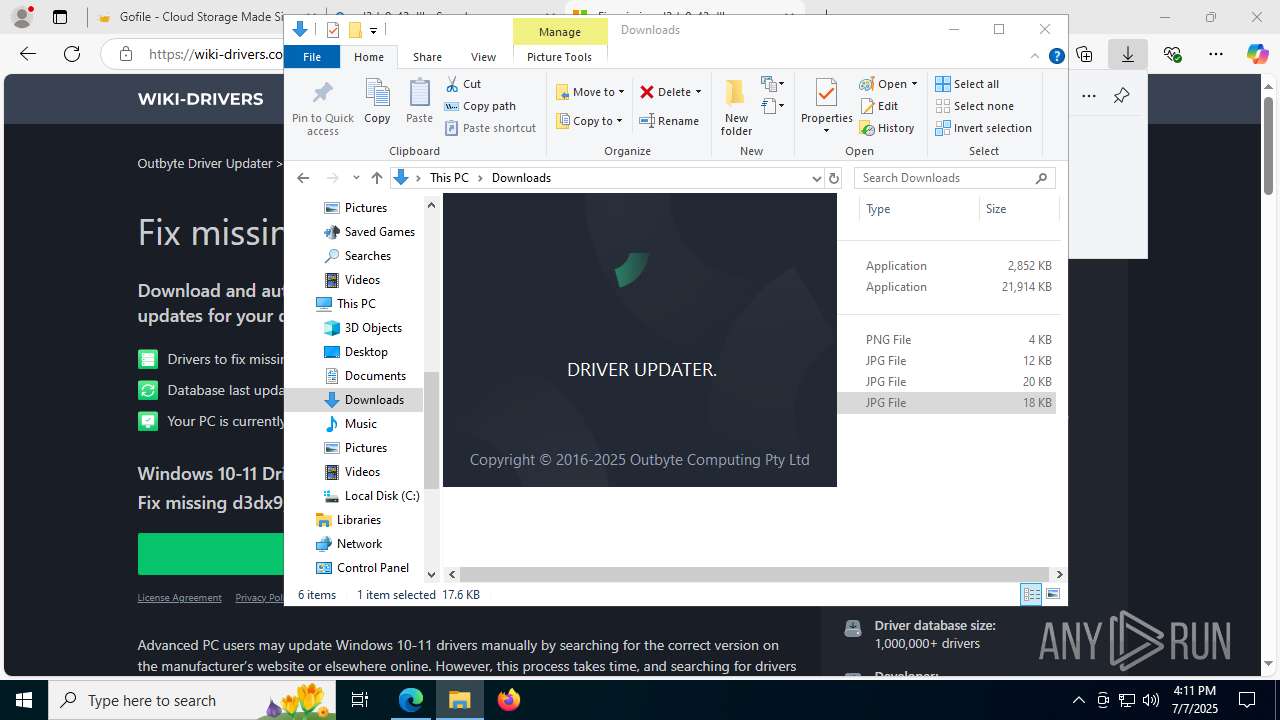Viewport: 1280px width, 720px height.
Task: Collapse the Explorer ribbon
Action: pos(1036,56)
